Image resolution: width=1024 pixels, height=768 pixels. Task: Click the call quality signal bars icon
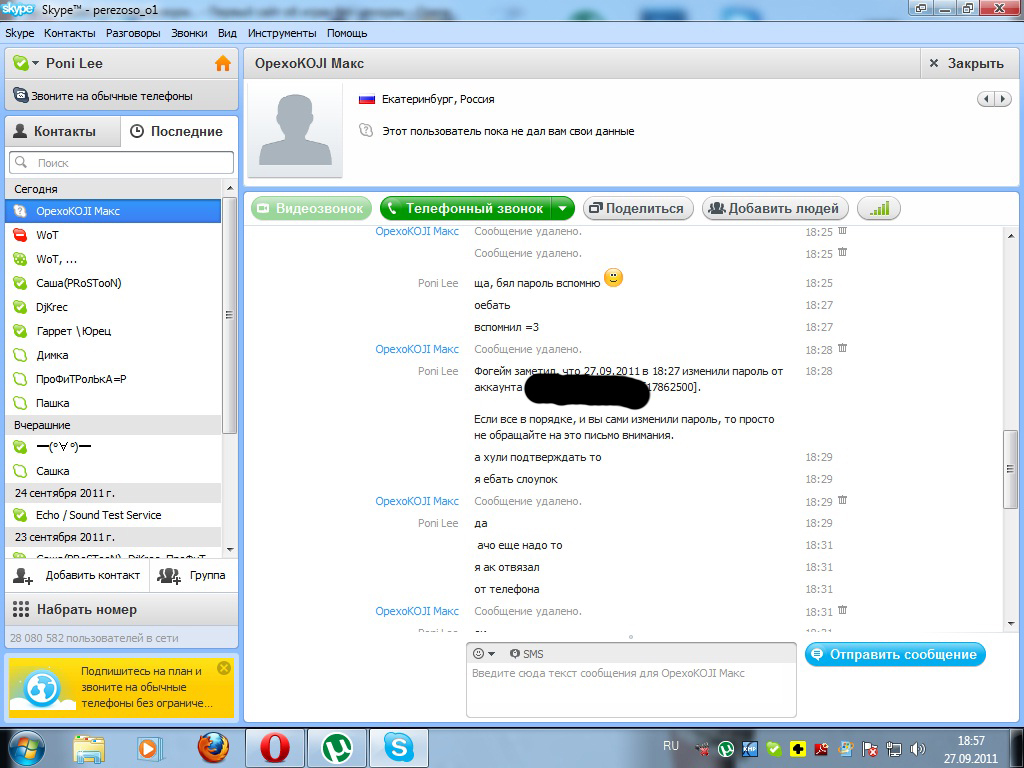(879, 208)
